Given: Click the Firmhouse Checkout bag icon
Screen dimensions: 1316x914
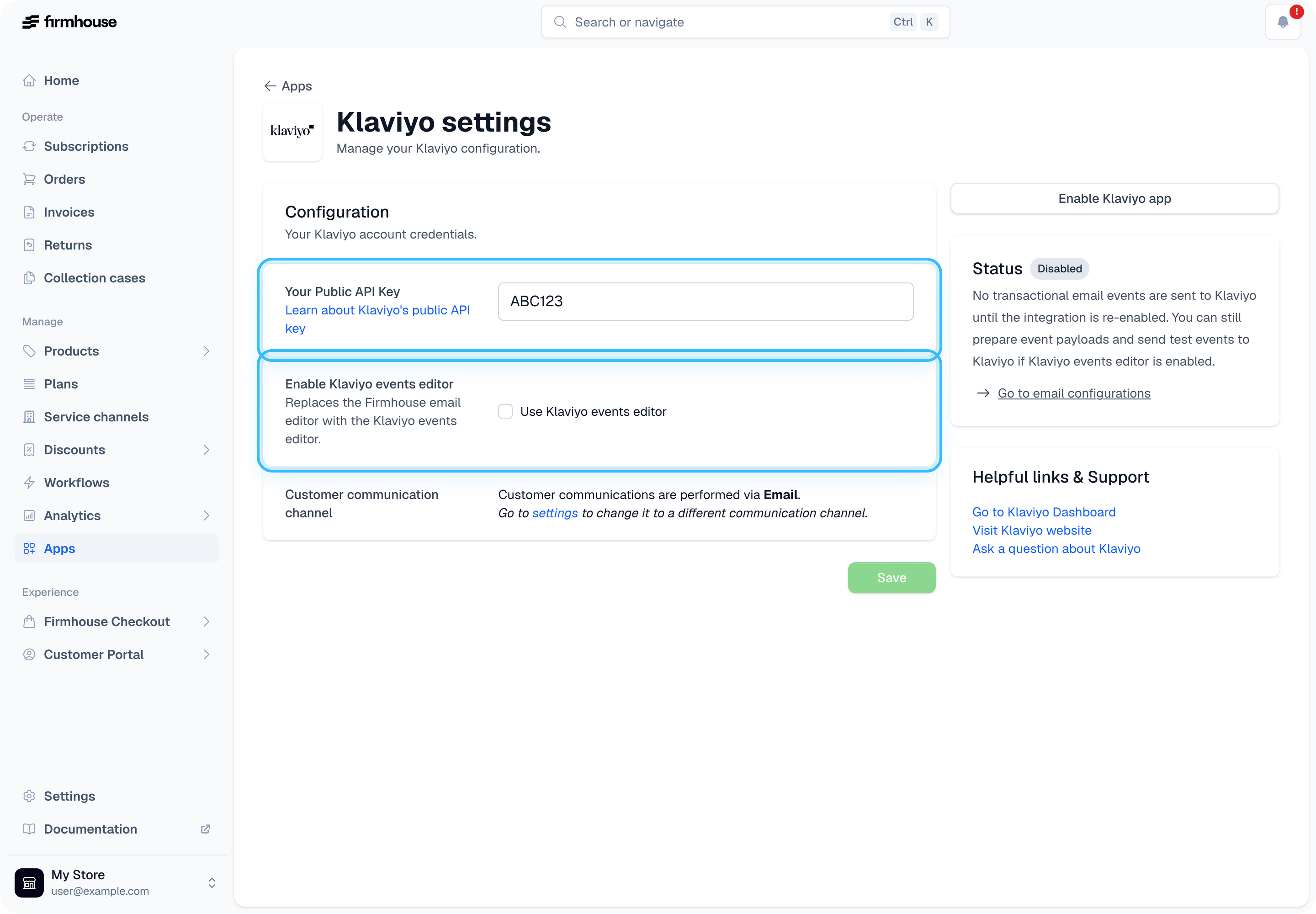Looking at the screenshot, I should tap(29, 622).
